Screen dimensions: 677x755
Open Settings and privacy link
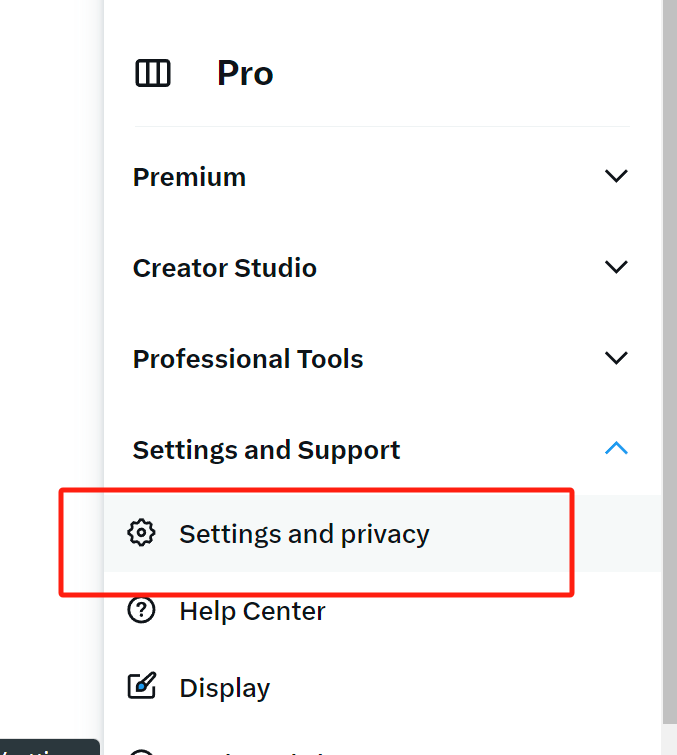304,534
